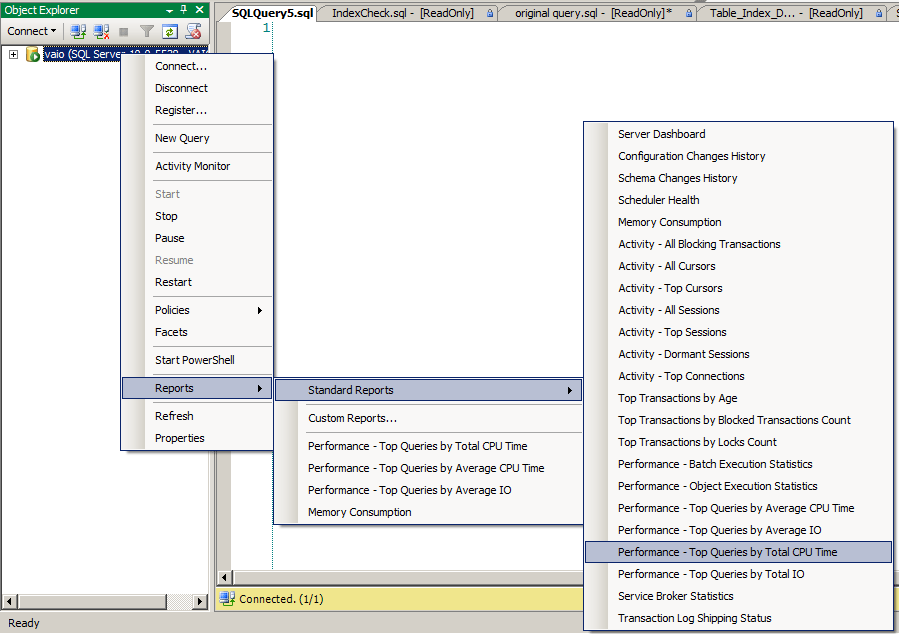Click the Connected status icon

tap(227, 599)
